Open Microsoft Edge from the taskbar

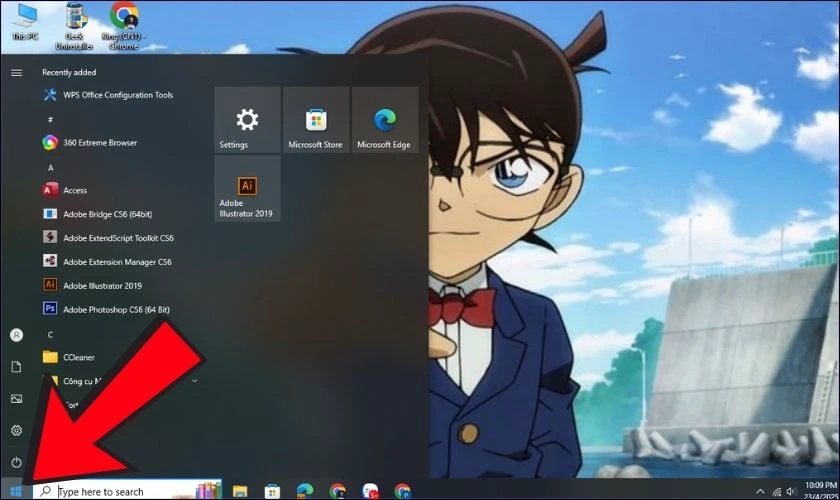(x=305, y=490)
